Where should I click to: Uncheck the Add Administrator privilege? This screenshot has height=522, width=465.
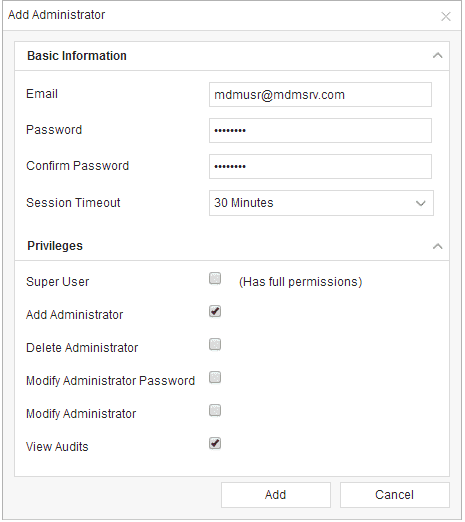click(215, 311)
